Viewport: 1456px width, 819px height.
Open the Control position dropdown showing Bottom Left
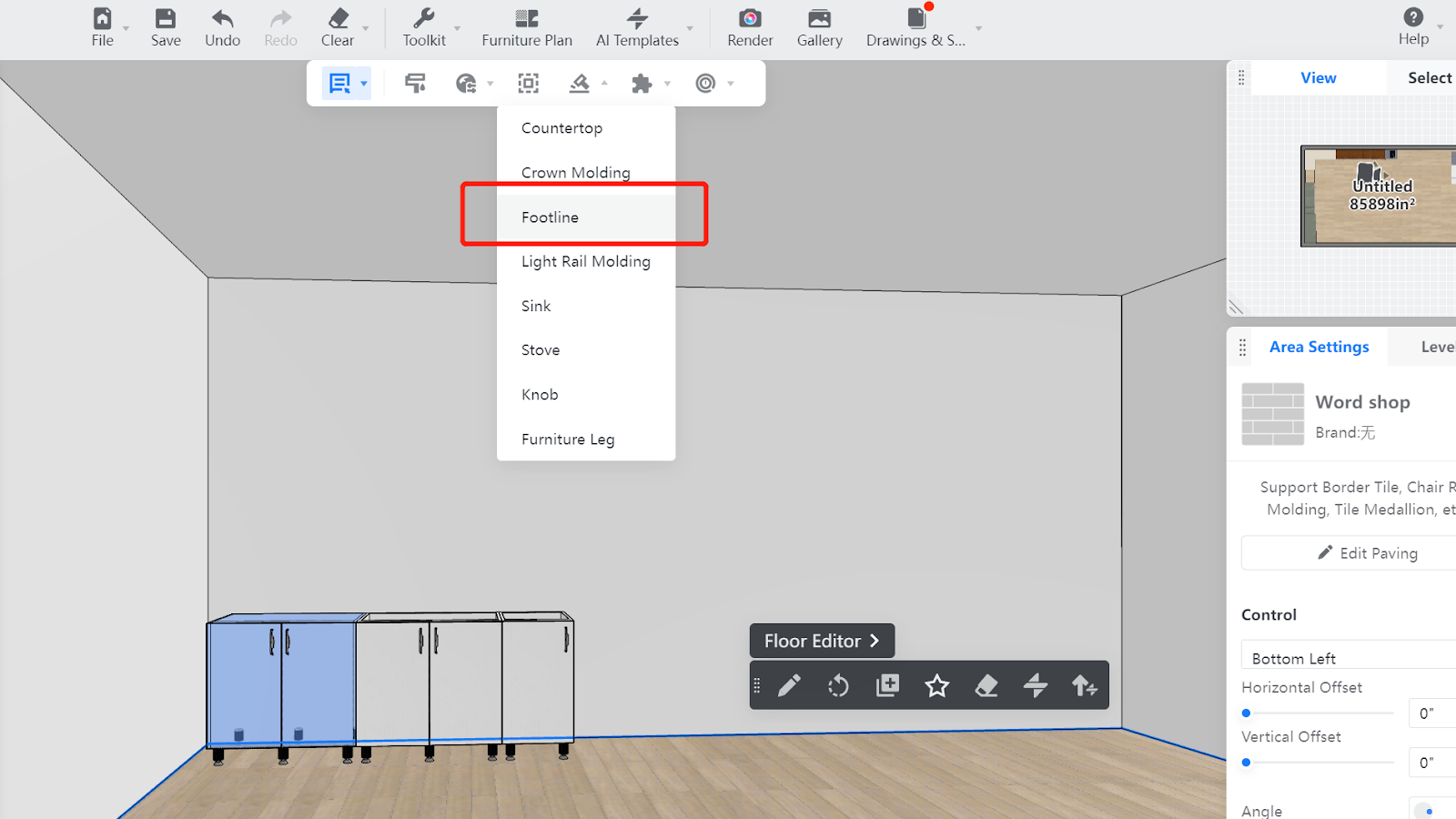pyautogui.click(x=1347, y=658)
